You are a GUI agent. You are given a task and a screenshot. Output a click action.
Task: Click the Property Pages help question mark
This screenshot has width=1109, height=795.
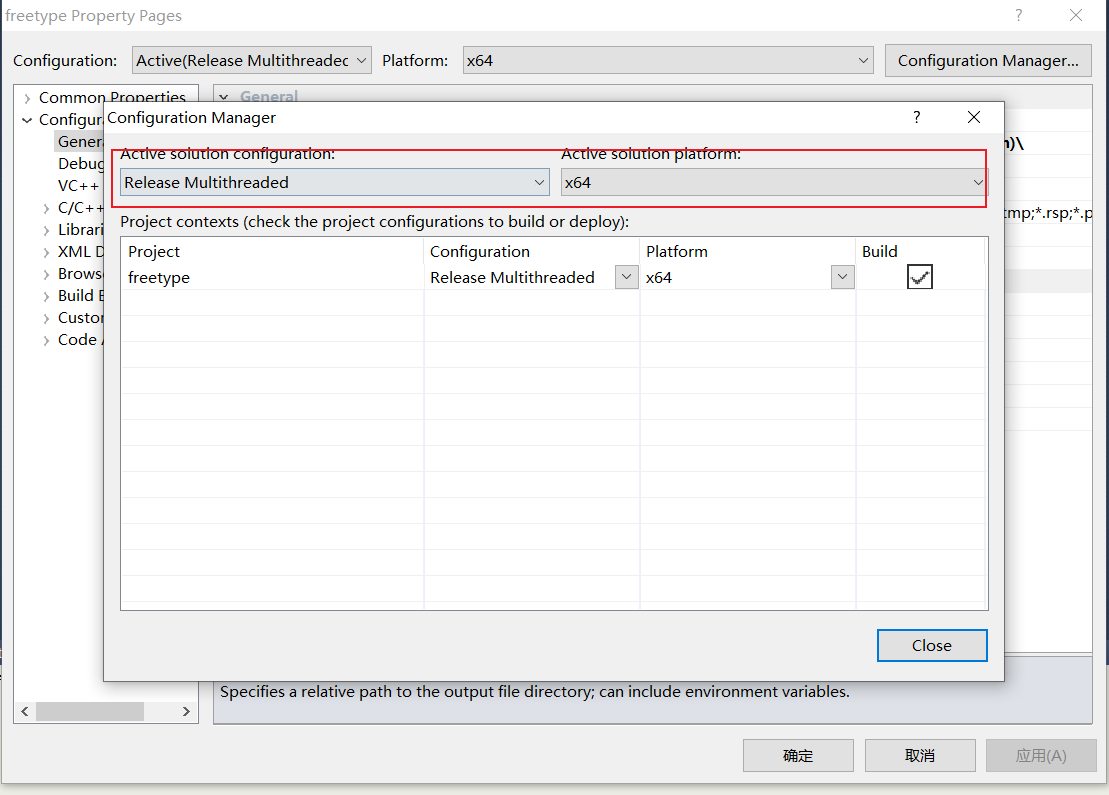1019,16
